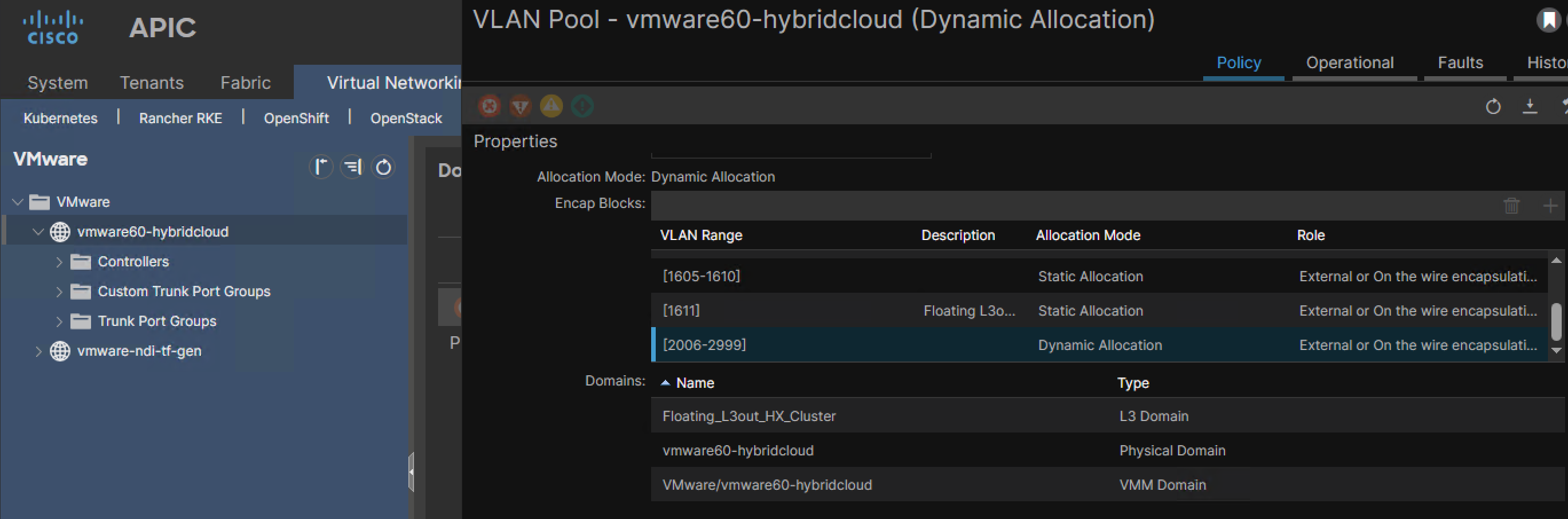The width and height of the screenshot is (1568, 519).
Task: Open the Kubernetes sub-menu
Action: pyautogui.click(x=60, y=118)
